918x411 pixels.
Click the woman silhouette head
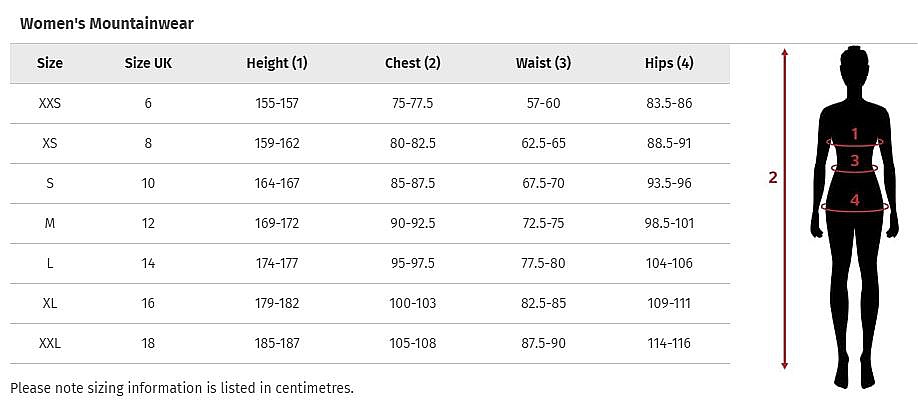tap(854, 66)
